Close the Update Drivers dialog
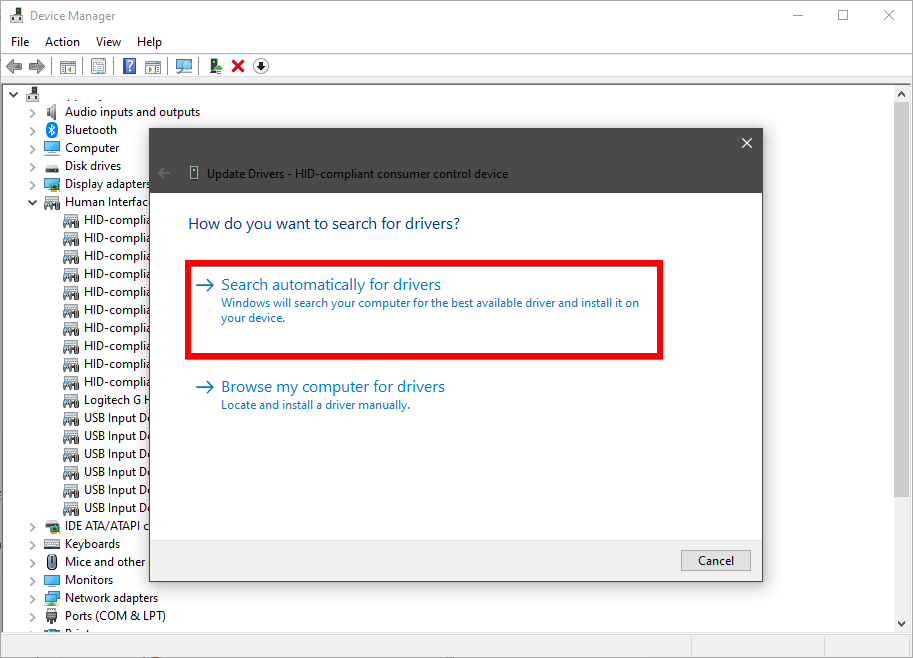 point(746,143)
